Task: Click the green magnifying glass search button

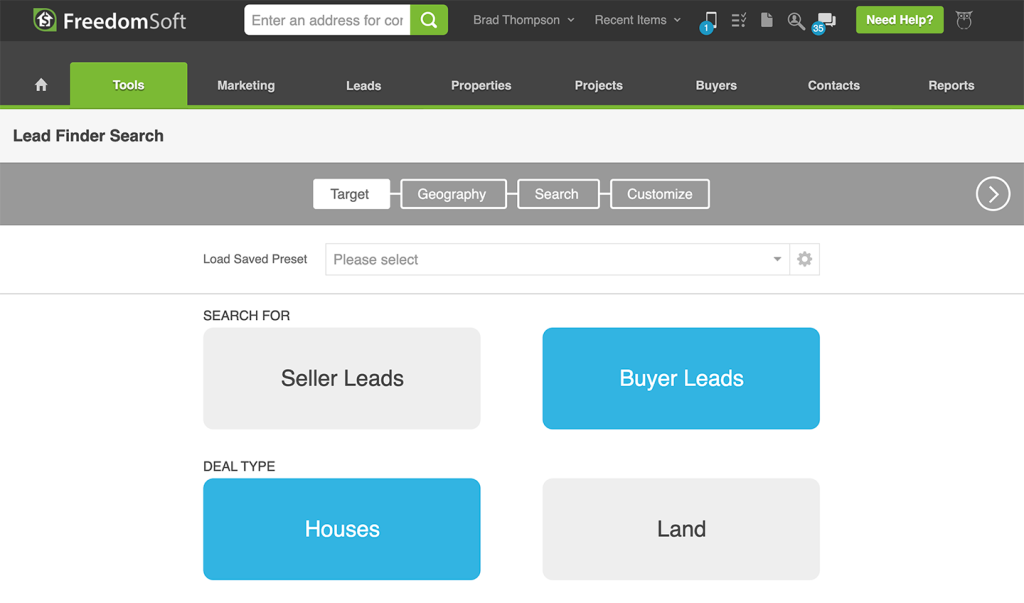Action: pos(429,20)
